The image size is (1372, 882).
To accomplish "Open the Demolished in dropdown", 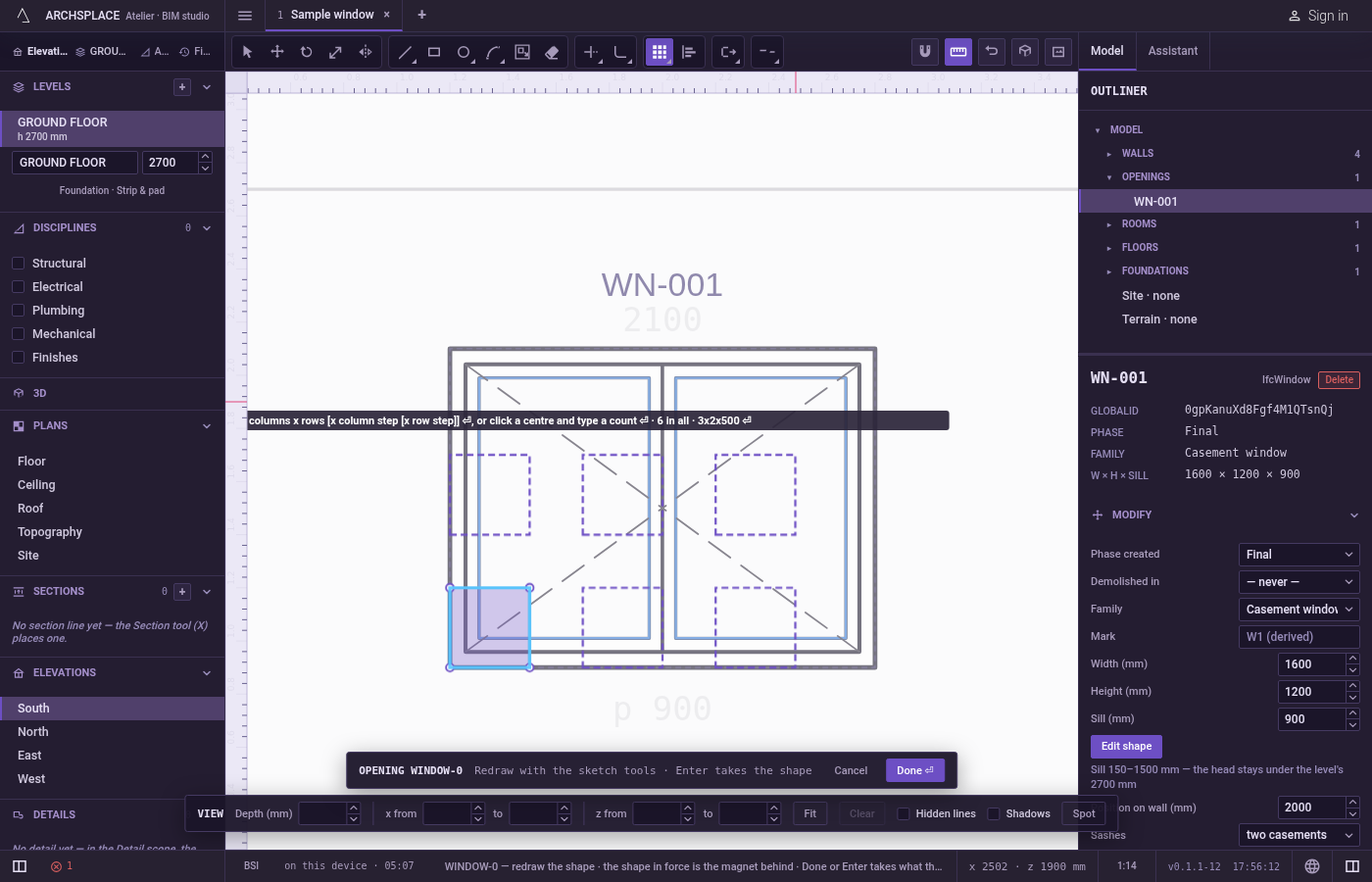I will 1298,582.
